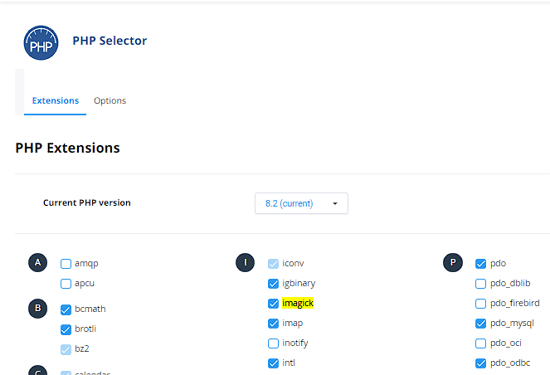Open the PHP version dropdown
This screenshot has width=550, height=375.
point(301,203)
